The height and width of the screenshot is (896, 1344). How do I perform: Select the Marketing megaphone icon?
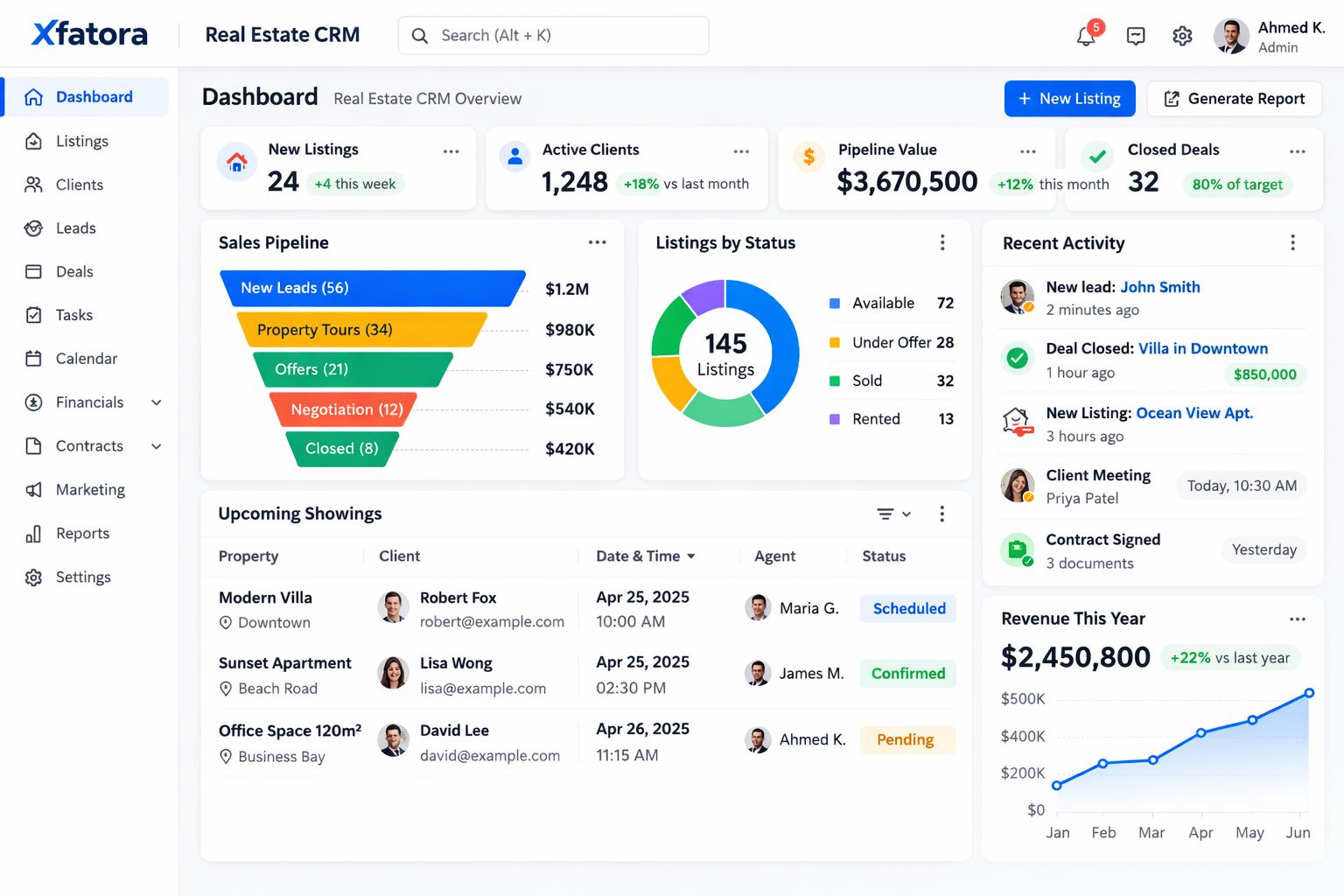coord(33,490)
